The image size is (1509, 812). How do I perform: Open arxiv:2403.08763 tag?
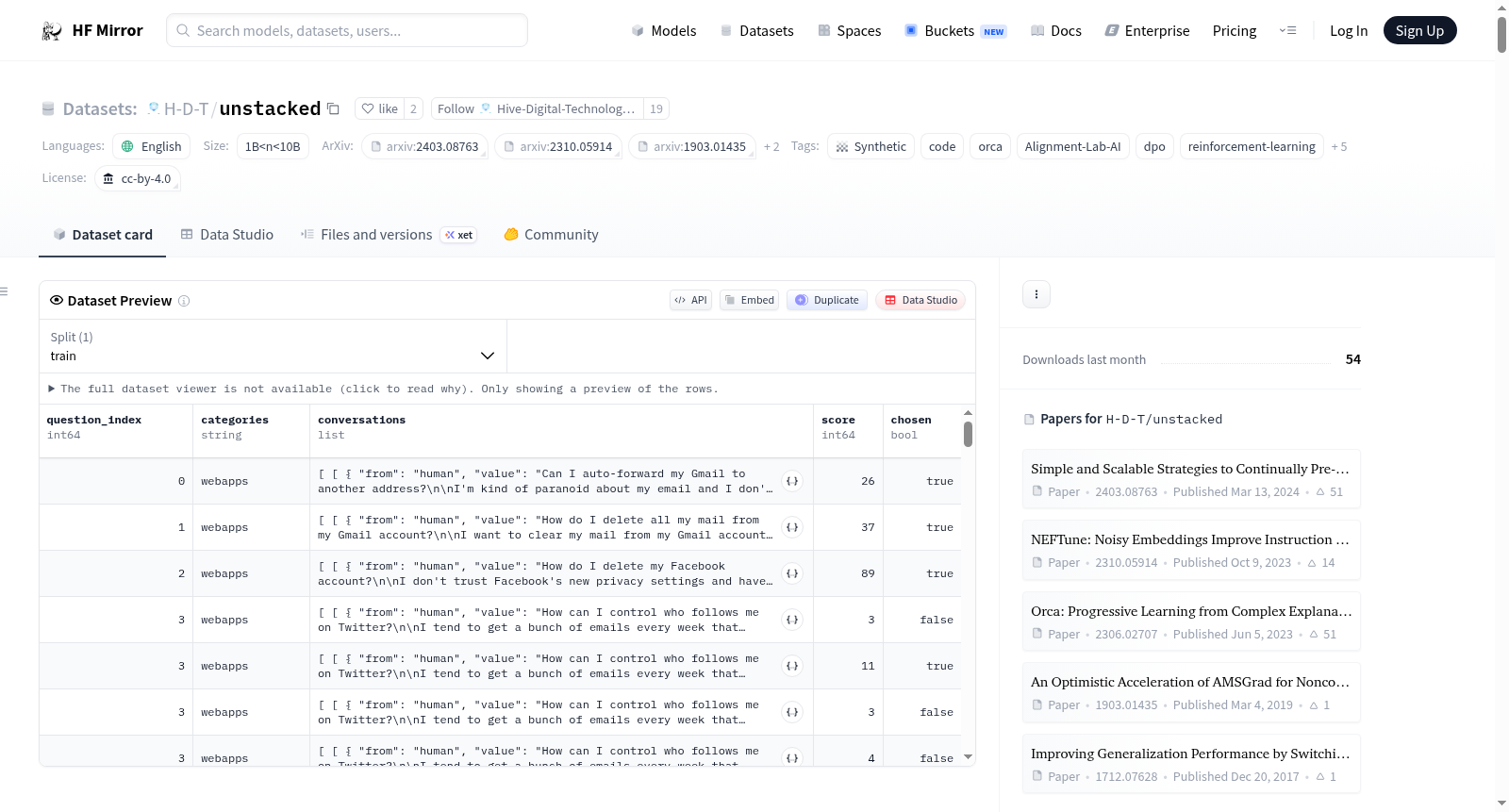click(x=425, y=146)
